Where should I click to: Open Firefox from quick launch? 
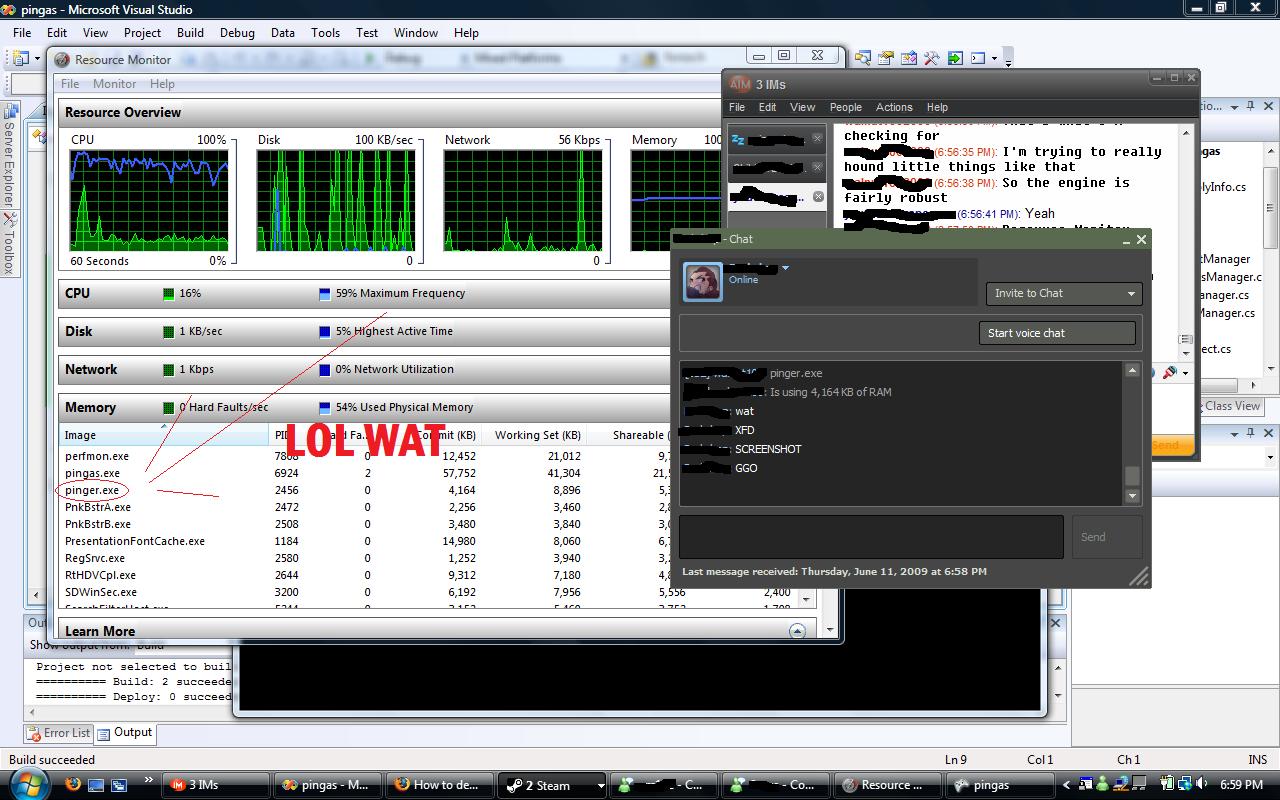pos(73,785)
